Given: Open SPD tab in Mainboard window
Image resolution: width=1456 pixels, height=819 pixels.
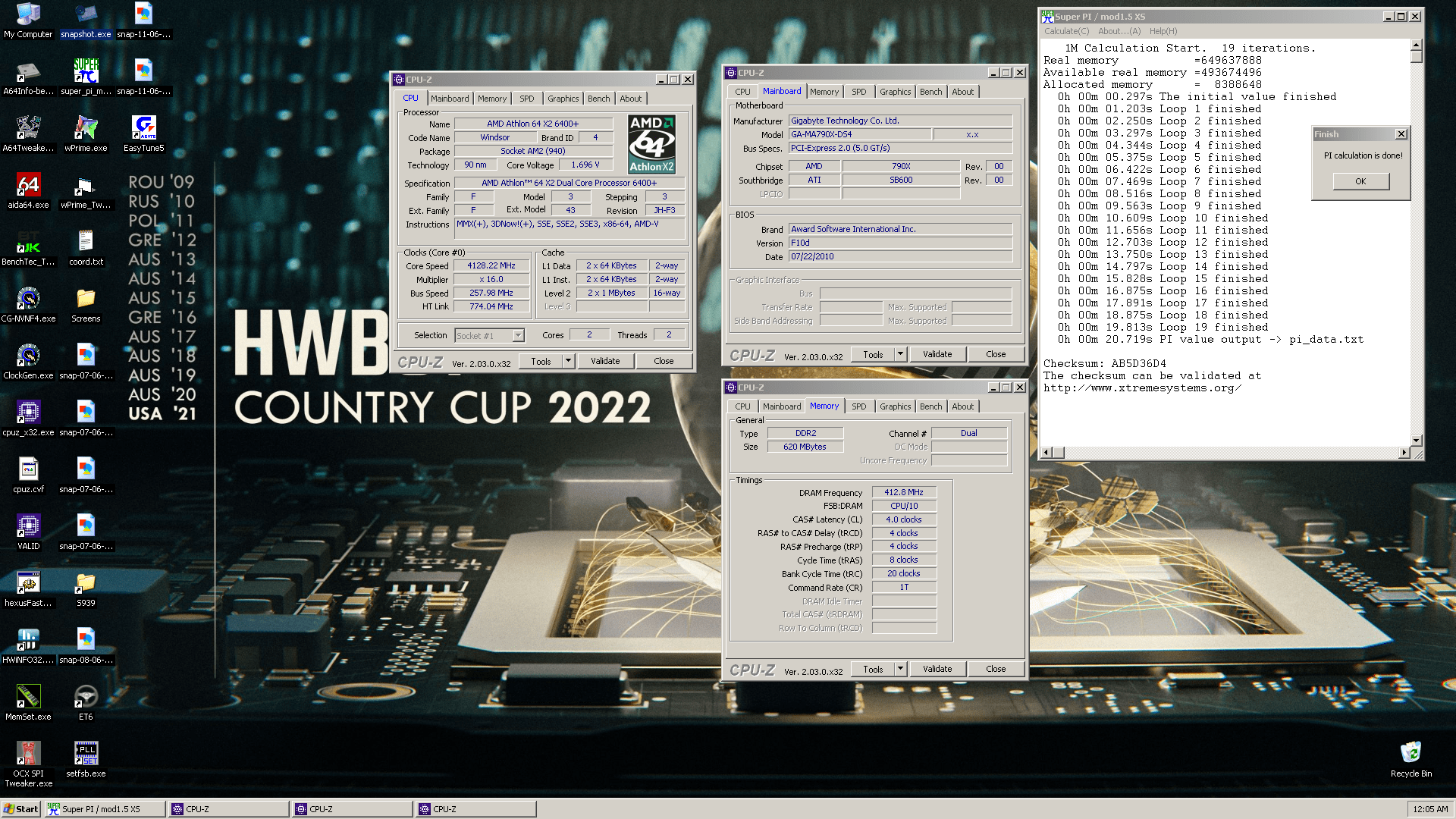Looking at the screenshot, I should 858,92.
